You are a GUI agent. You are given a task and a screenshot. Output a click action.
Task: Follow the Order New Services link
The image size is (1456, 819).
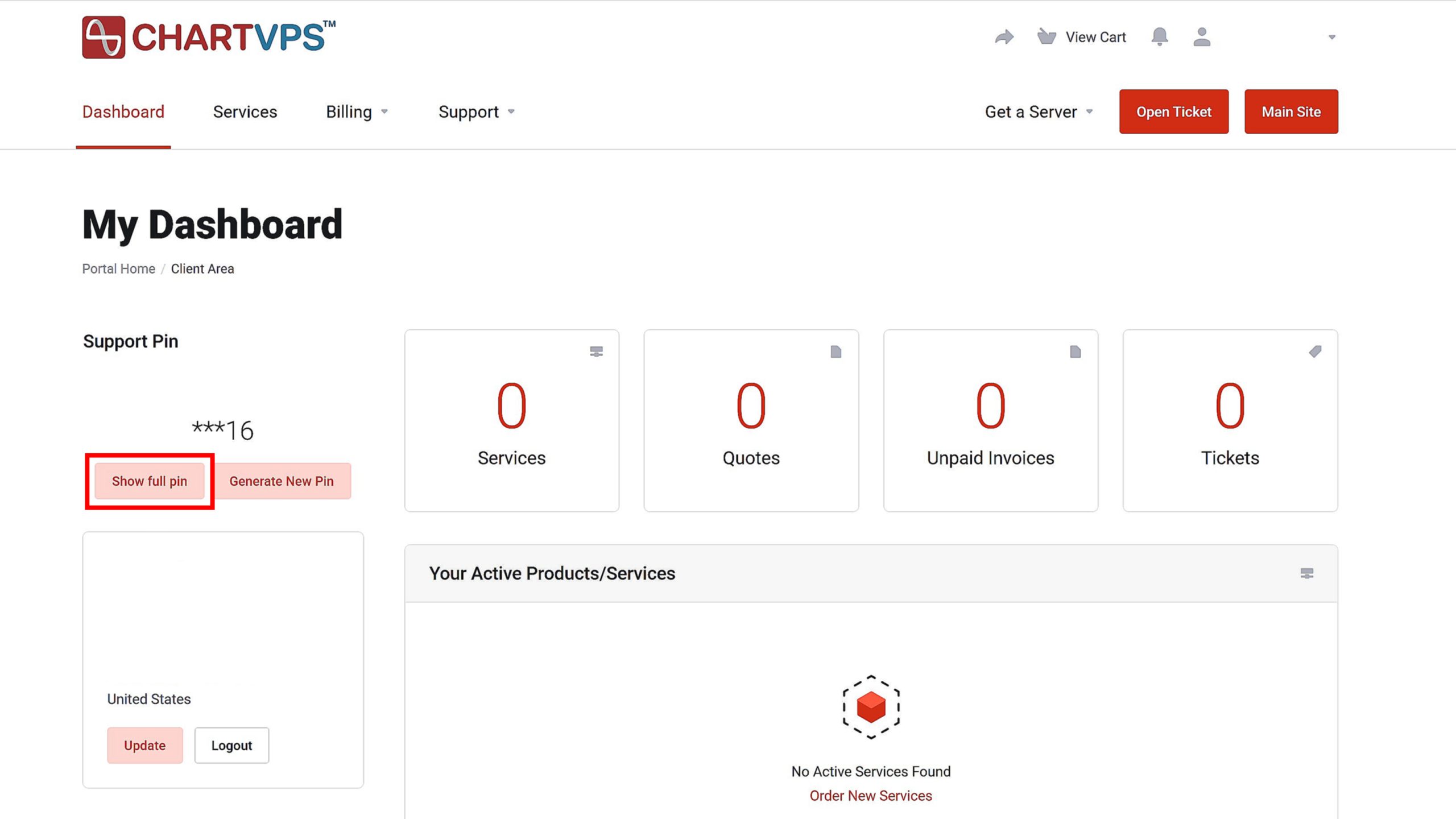click(x=870, y=796)
